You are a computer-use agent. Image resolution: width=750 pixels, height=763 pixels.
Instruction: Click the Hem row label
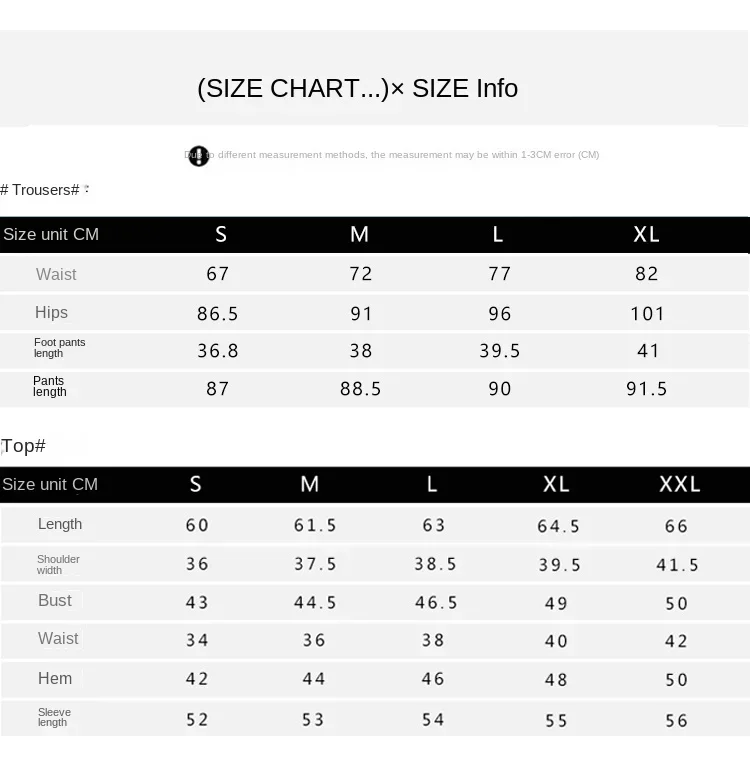pos(55,678)
